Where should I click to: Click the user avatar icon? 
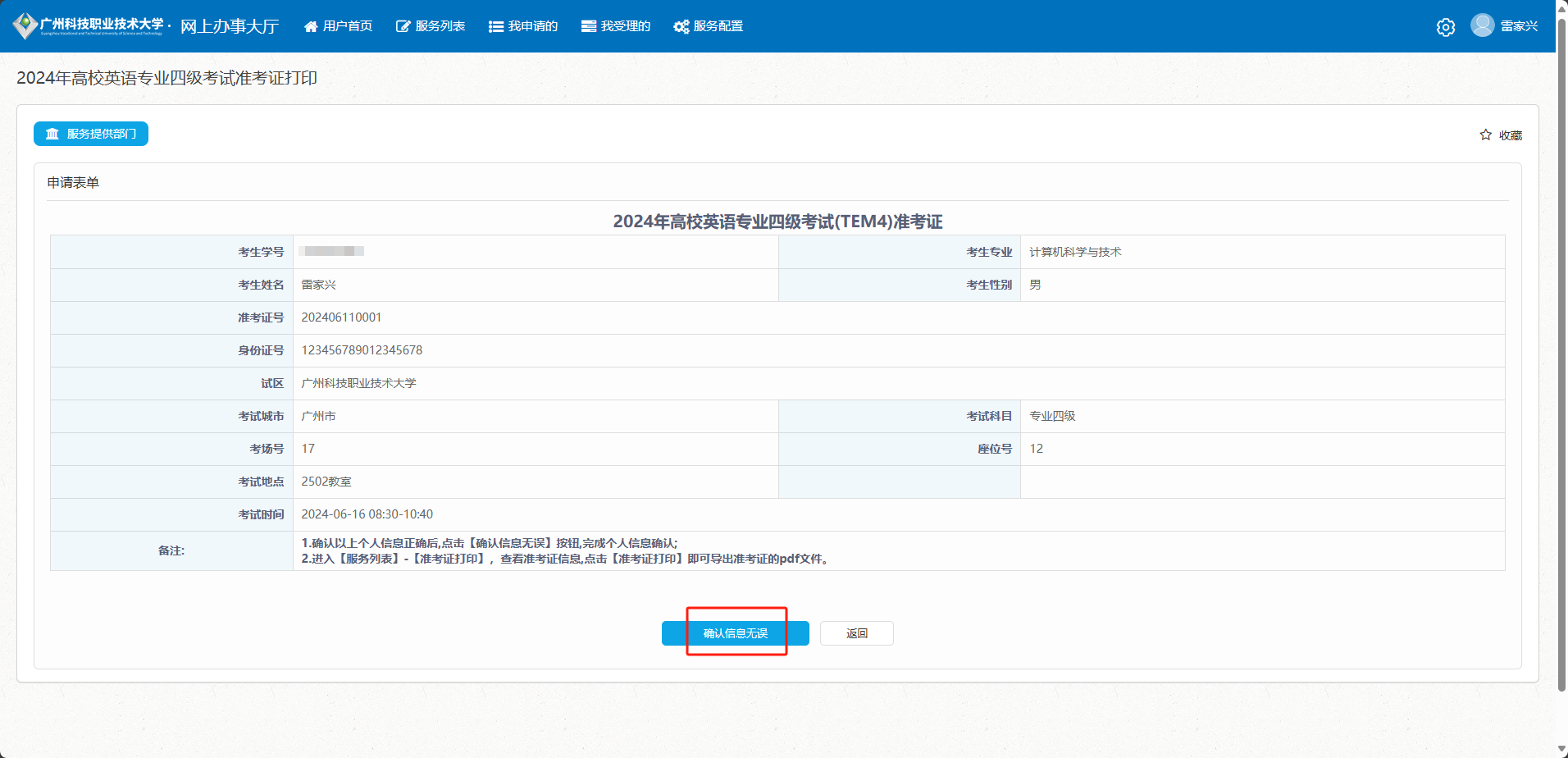[1482, 25]
